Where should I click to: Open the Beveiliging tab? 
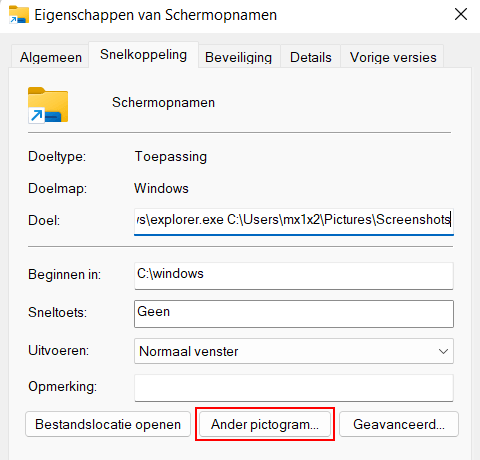click(x=239, y=57)
